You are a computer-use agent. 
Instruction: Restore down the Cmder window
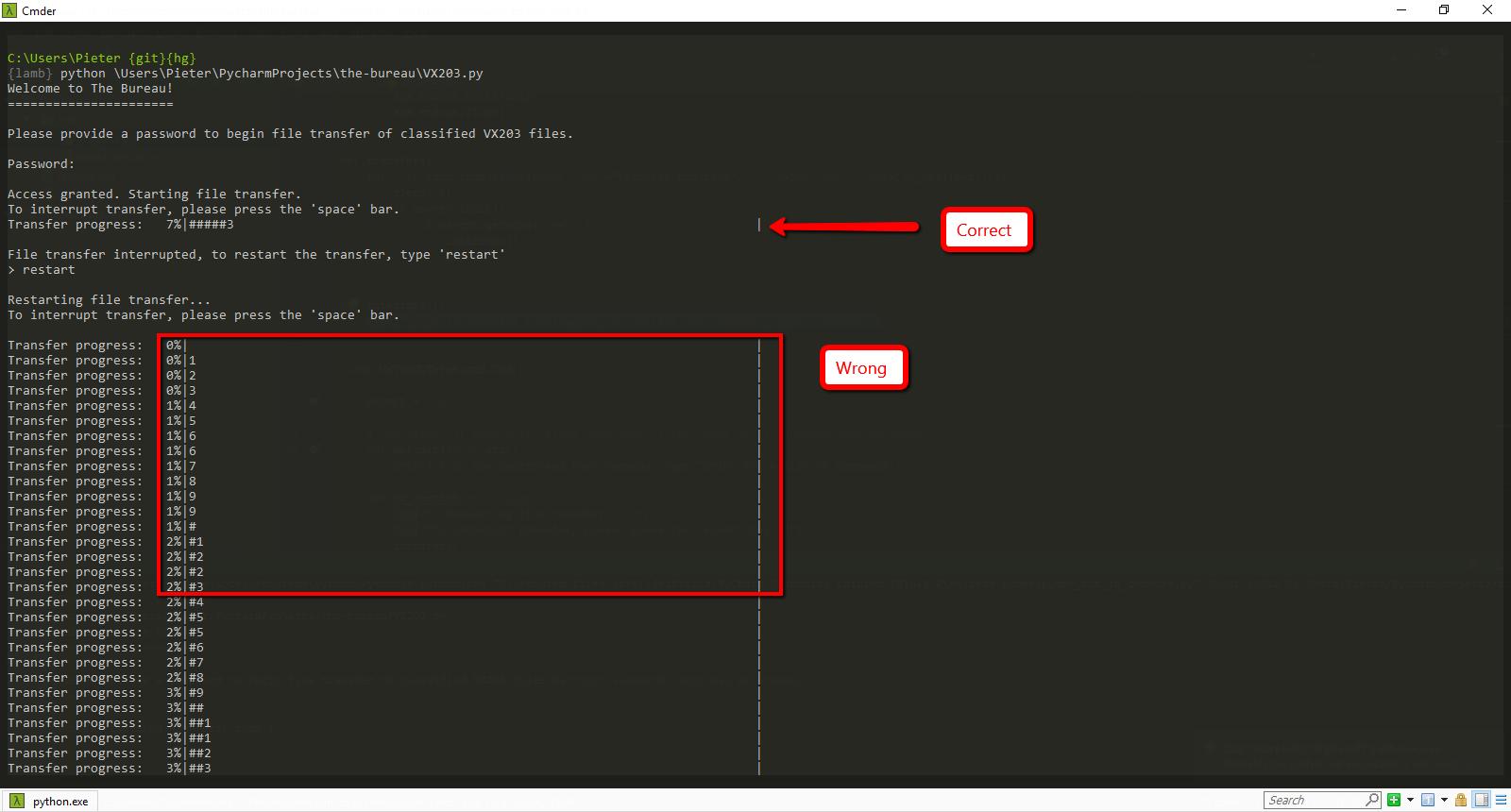(1443, 10)
